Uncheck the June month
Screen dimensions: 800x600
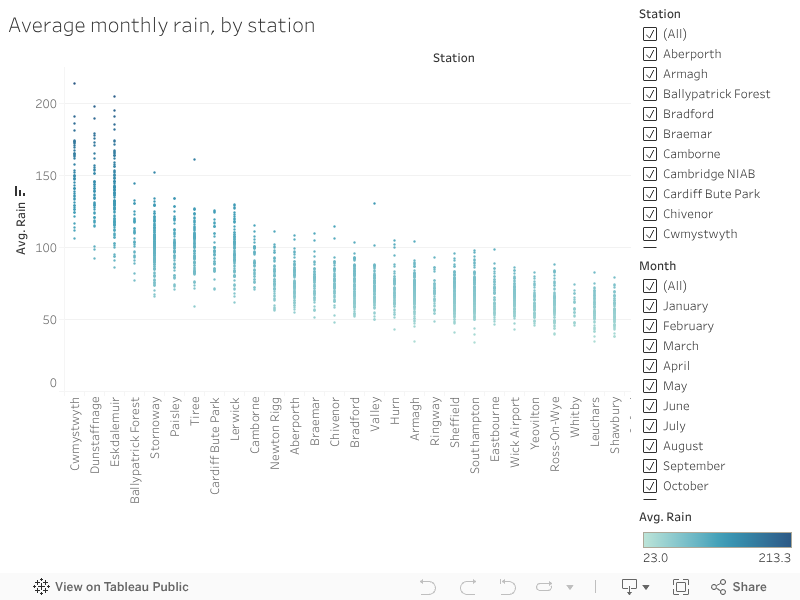(649, 406)
